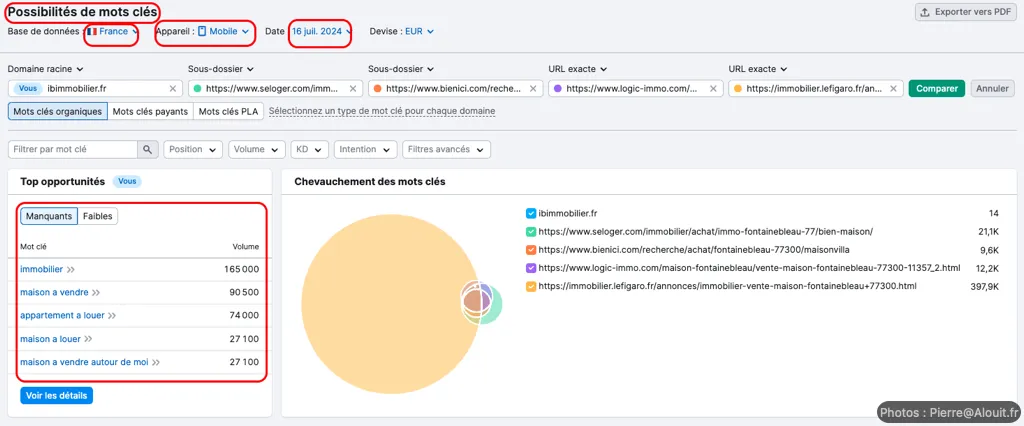Click the mobile device icon next to Appareil

point(201,31)
